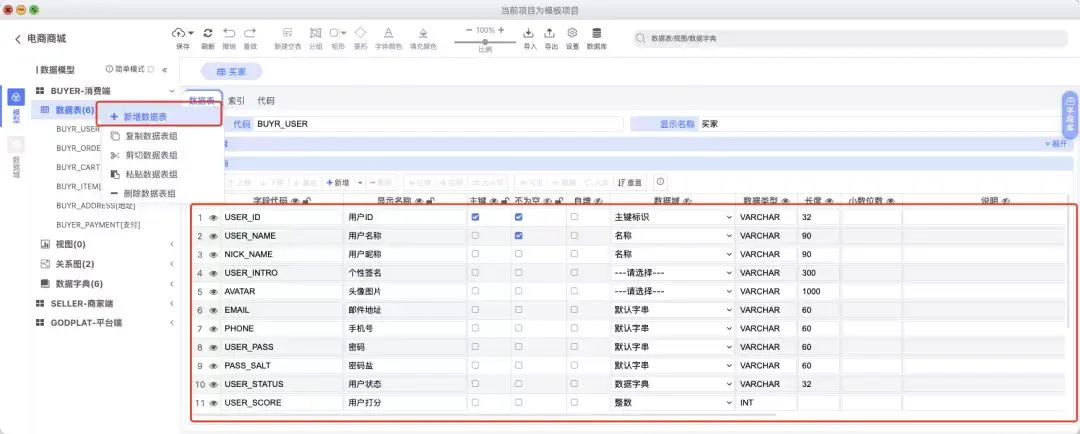
Task: Expand the 关系图(2) node
Action: click(x=172, y=264)
